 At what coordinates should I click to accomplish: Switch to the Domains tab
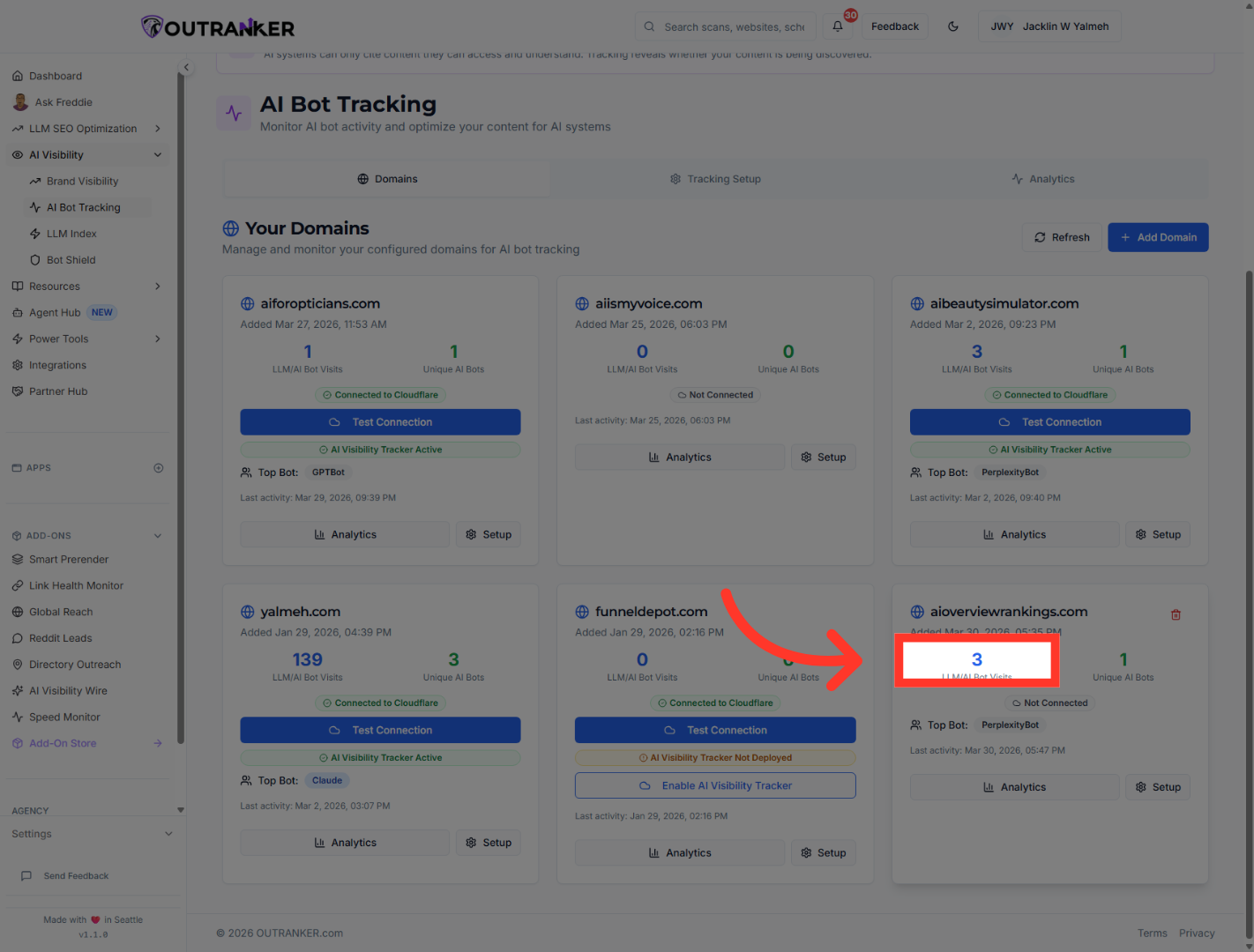pyautogui.click(x=387, y=179)
